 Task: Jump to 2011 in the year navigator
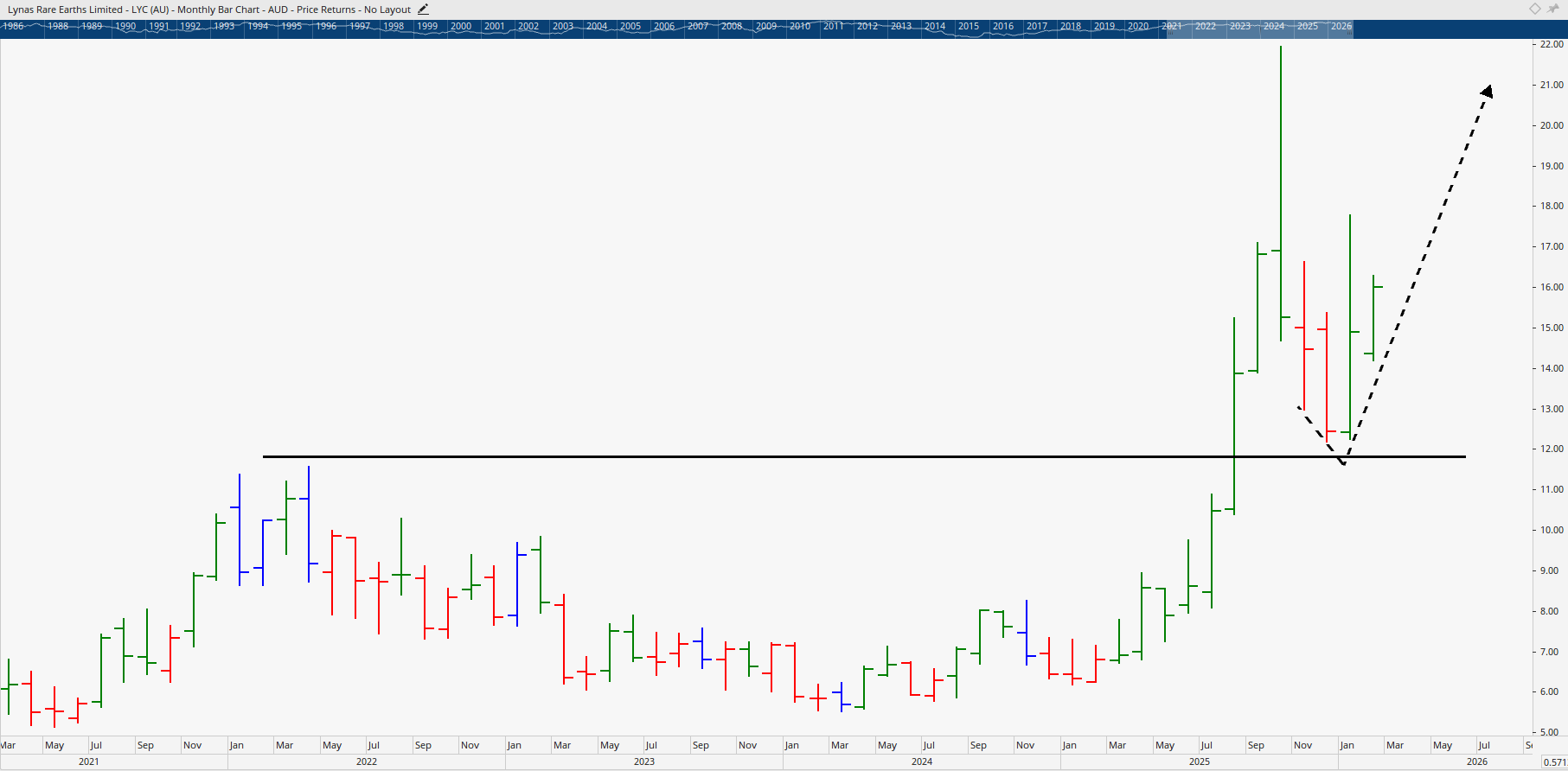[834, 26]
